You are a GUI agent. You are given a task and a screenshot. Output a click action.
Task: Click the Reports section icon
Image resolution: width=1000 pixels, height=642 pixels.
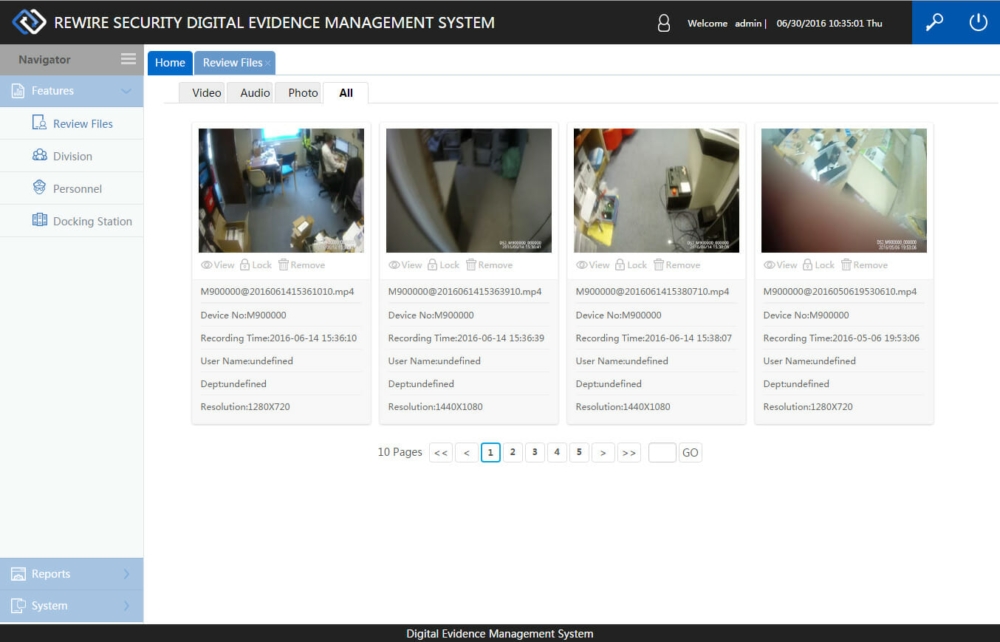(18, 574)
